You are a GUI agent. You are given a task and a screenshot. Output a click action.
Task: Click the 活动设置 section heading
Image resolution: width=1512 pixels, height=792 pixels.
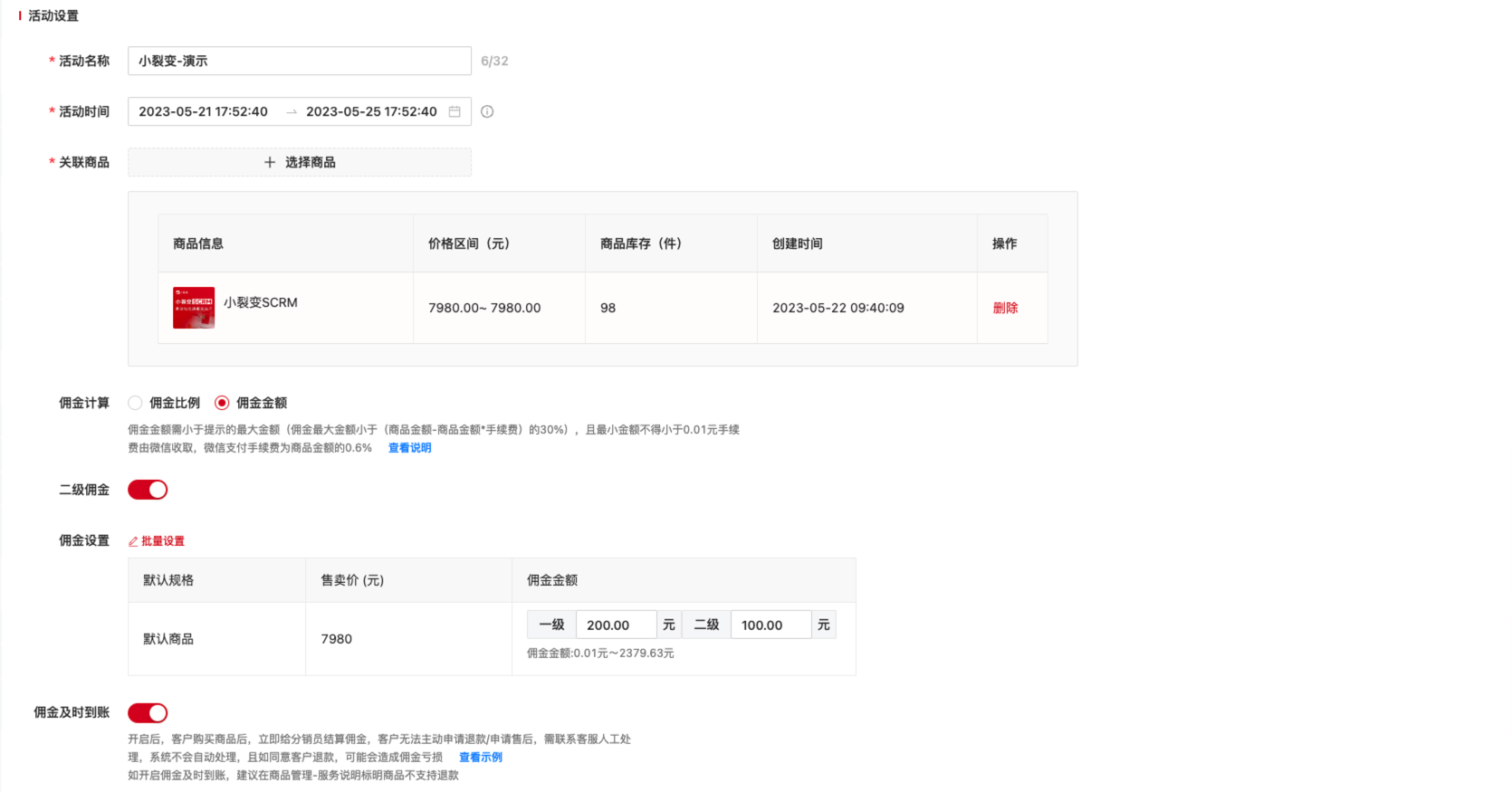tap(53, 15)
